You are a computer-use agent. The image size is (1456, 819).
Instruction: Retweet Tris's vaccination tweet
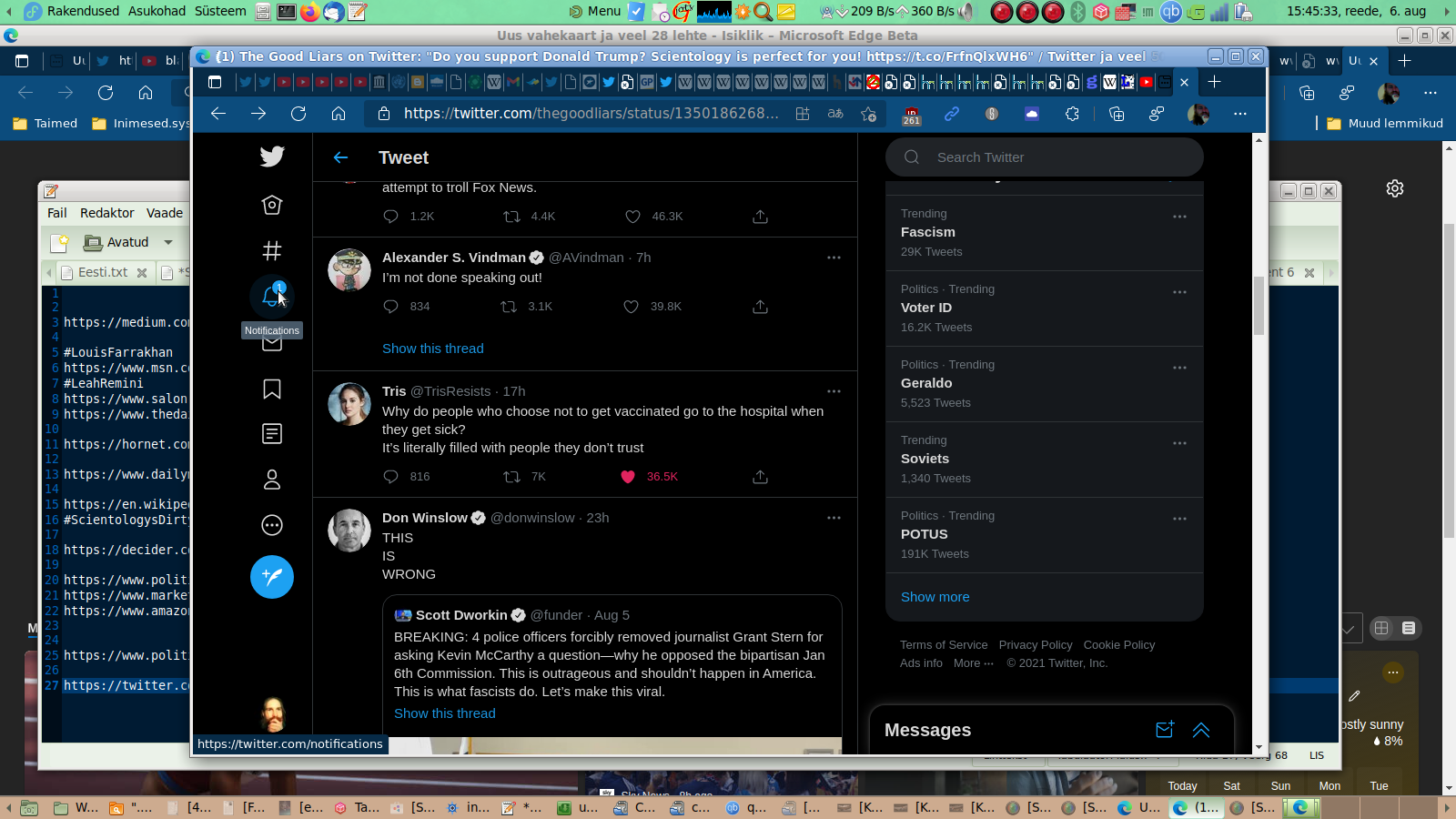[512, 477]
